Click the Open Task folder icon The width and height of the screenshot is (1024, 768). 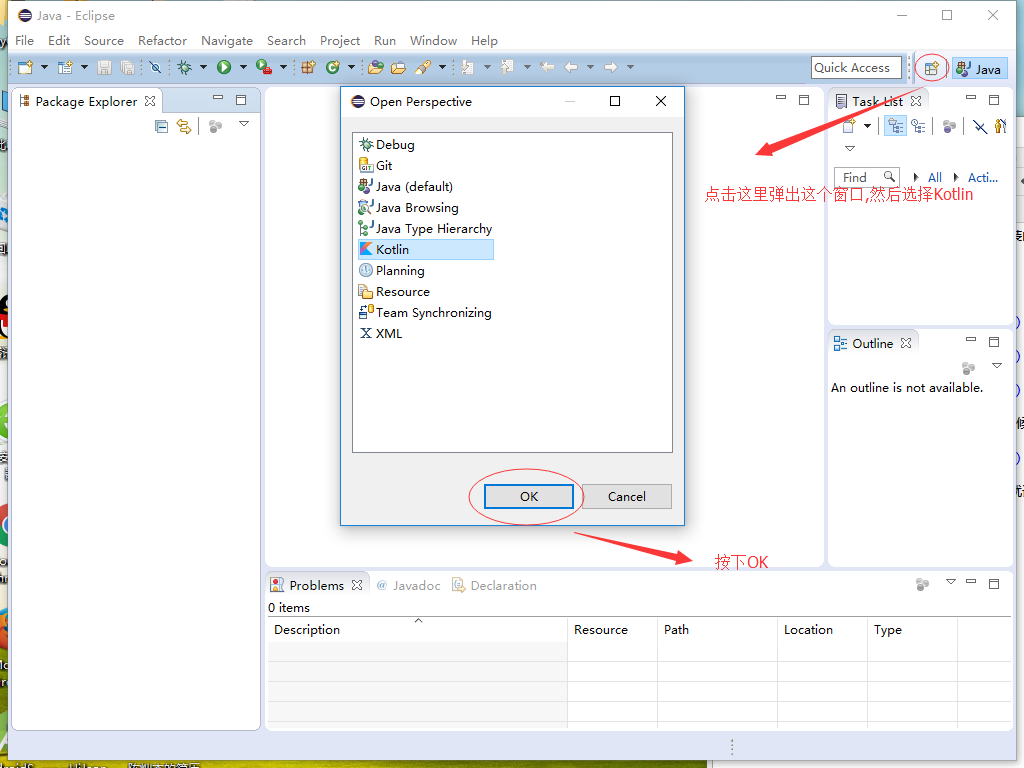pos(398,67)
